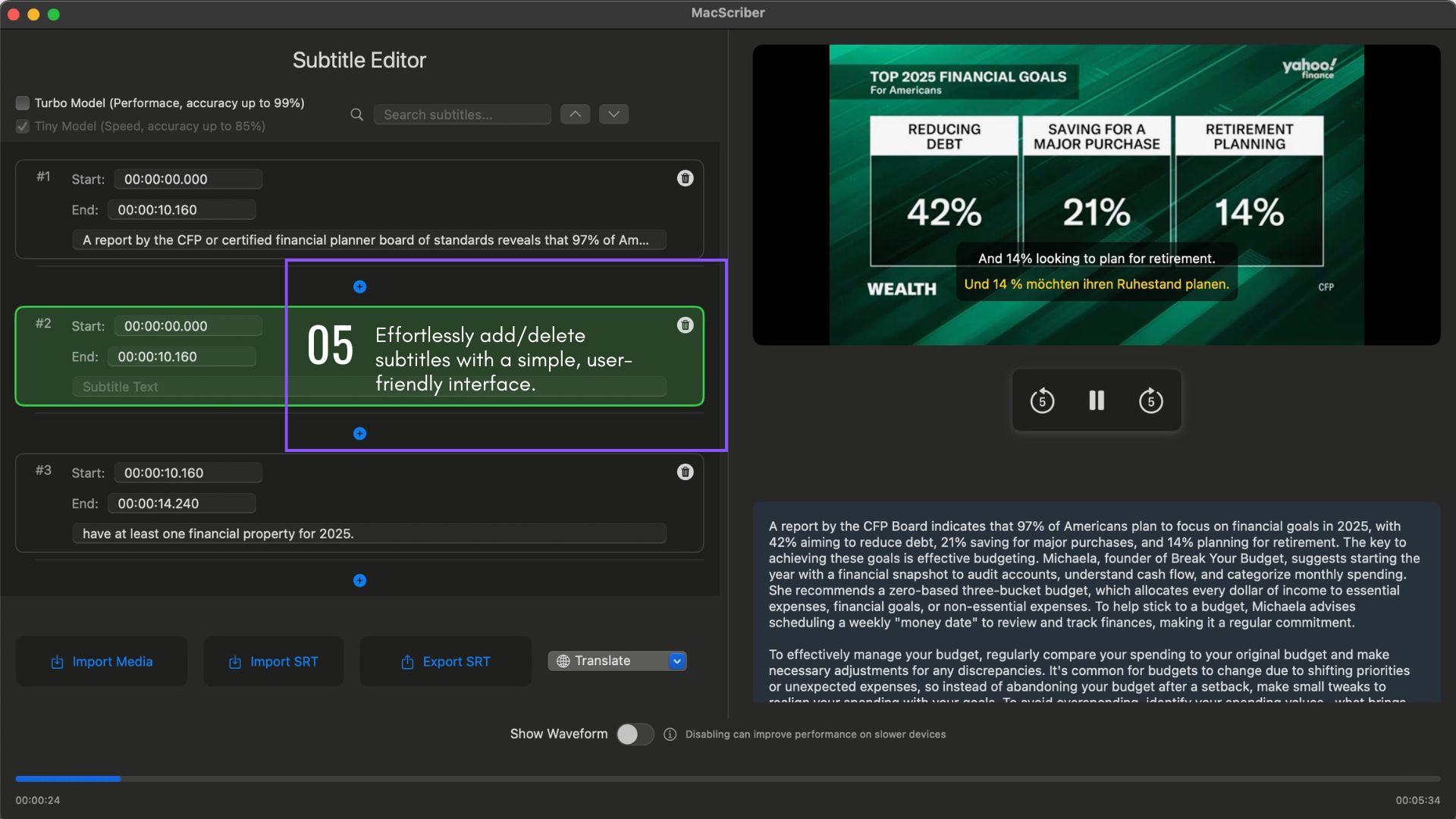The height and width of the screenshot is (819, 1456).
Task: Toggle the Tiny Model checkbox
Action: pos(23,127)
